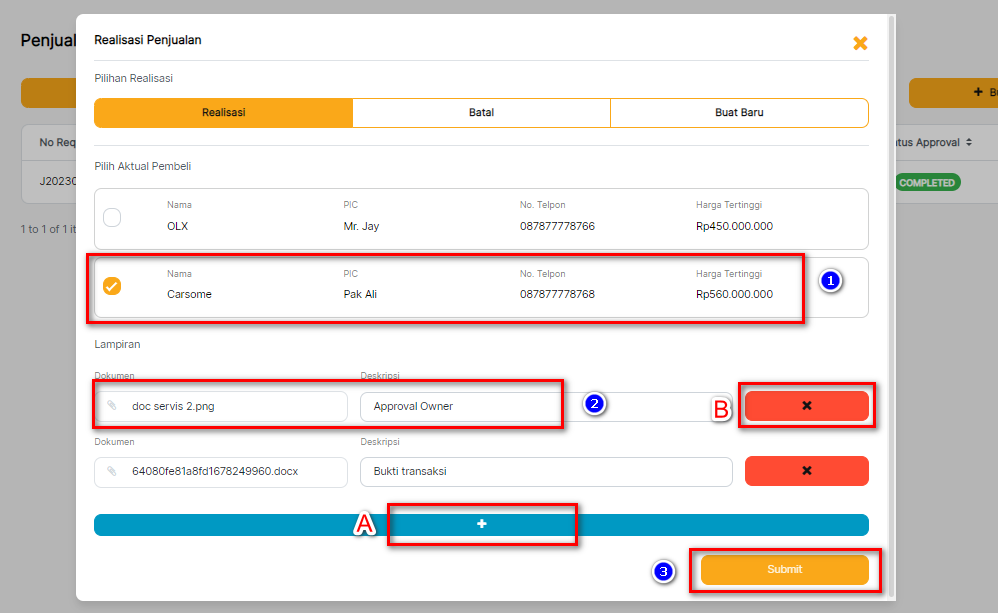Click the OLX buyer row card

coord(480,219)
